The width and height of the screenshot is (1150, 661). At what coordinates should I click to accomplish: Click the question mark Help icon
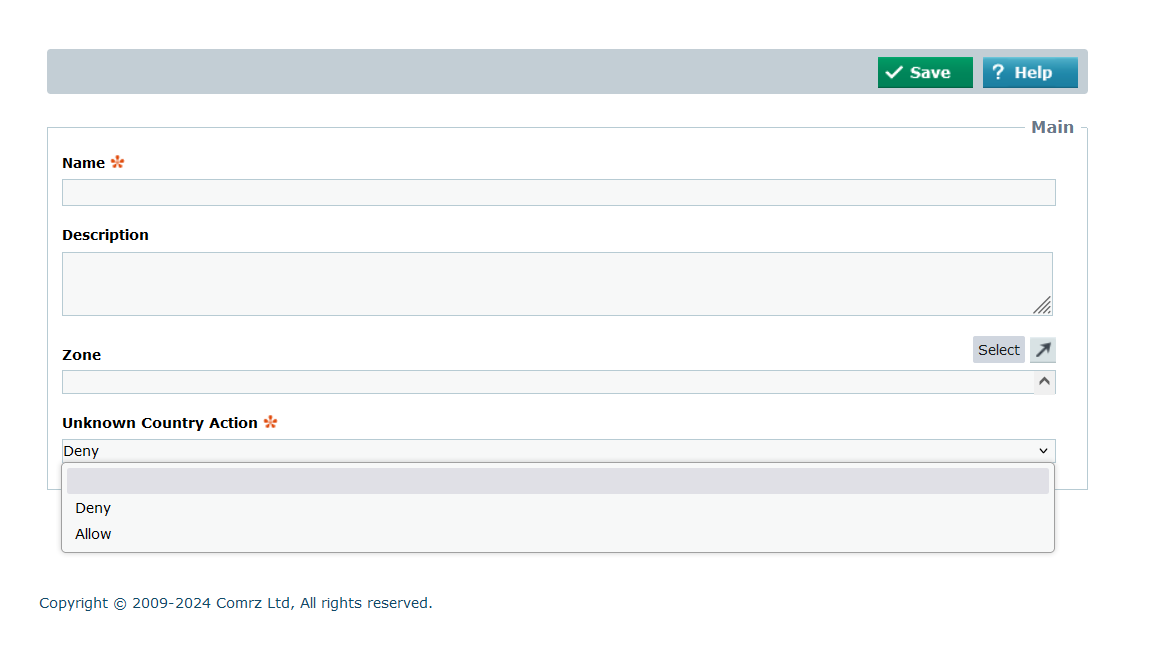click(998, 73)
